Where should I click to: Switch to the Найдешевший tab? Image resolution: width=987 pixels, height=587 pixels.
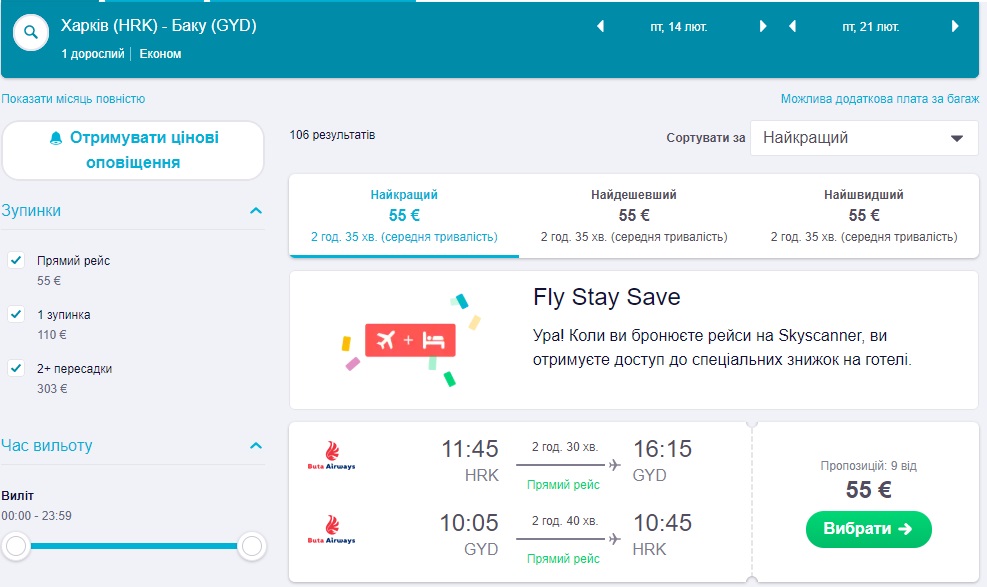point(633,215)
